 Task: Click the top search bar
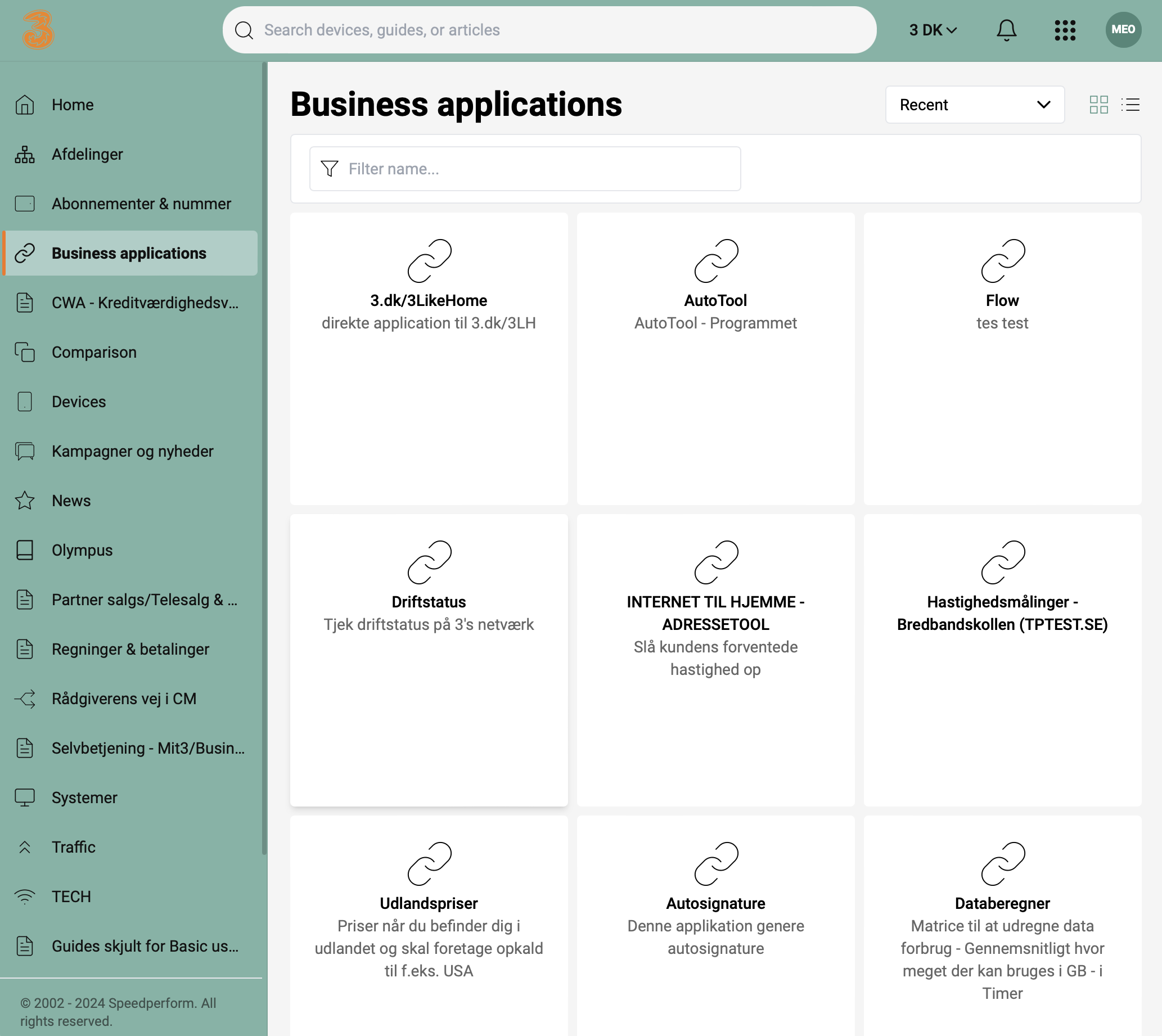(549, 30)
